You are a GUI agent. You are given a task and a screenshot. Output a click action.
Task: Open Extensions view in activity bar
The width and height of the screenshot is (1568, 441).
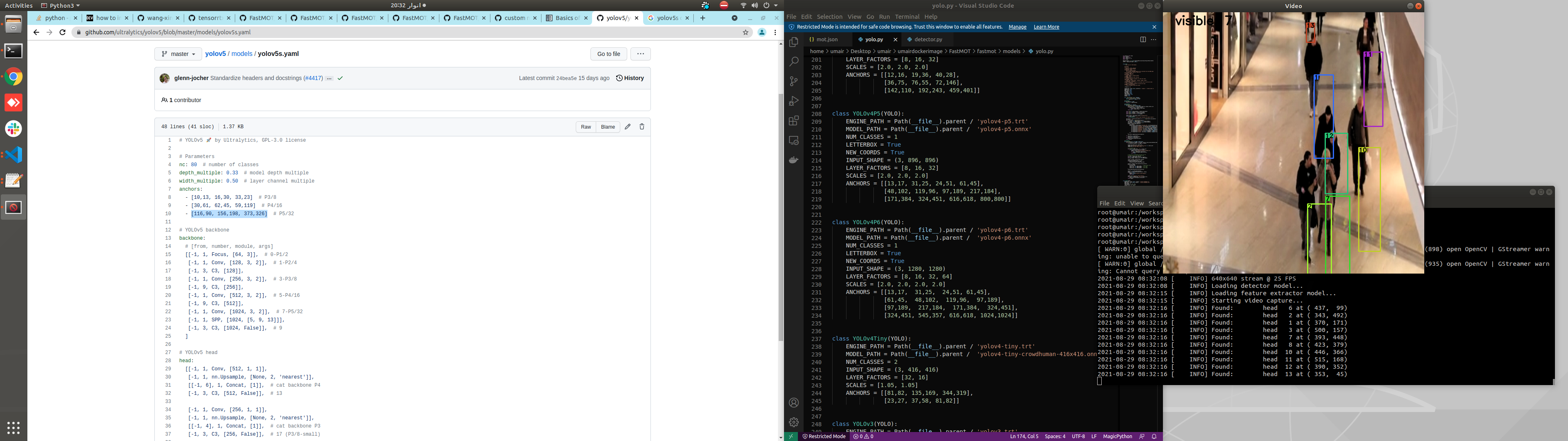[x=794, y=120]
